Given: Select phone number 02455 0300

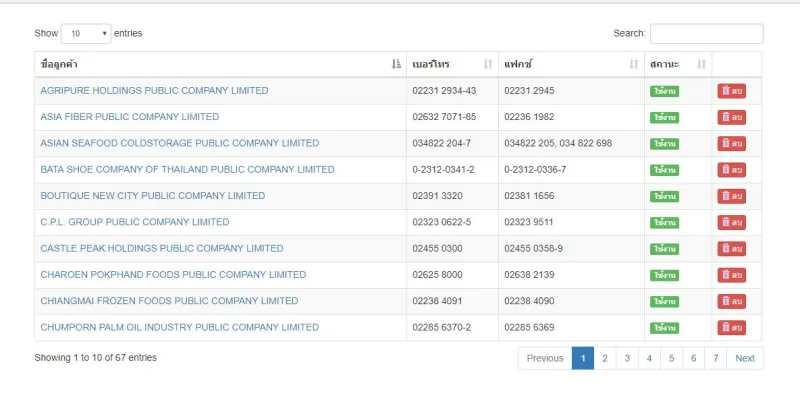Looking at the screenshot, I should point(438,248).
